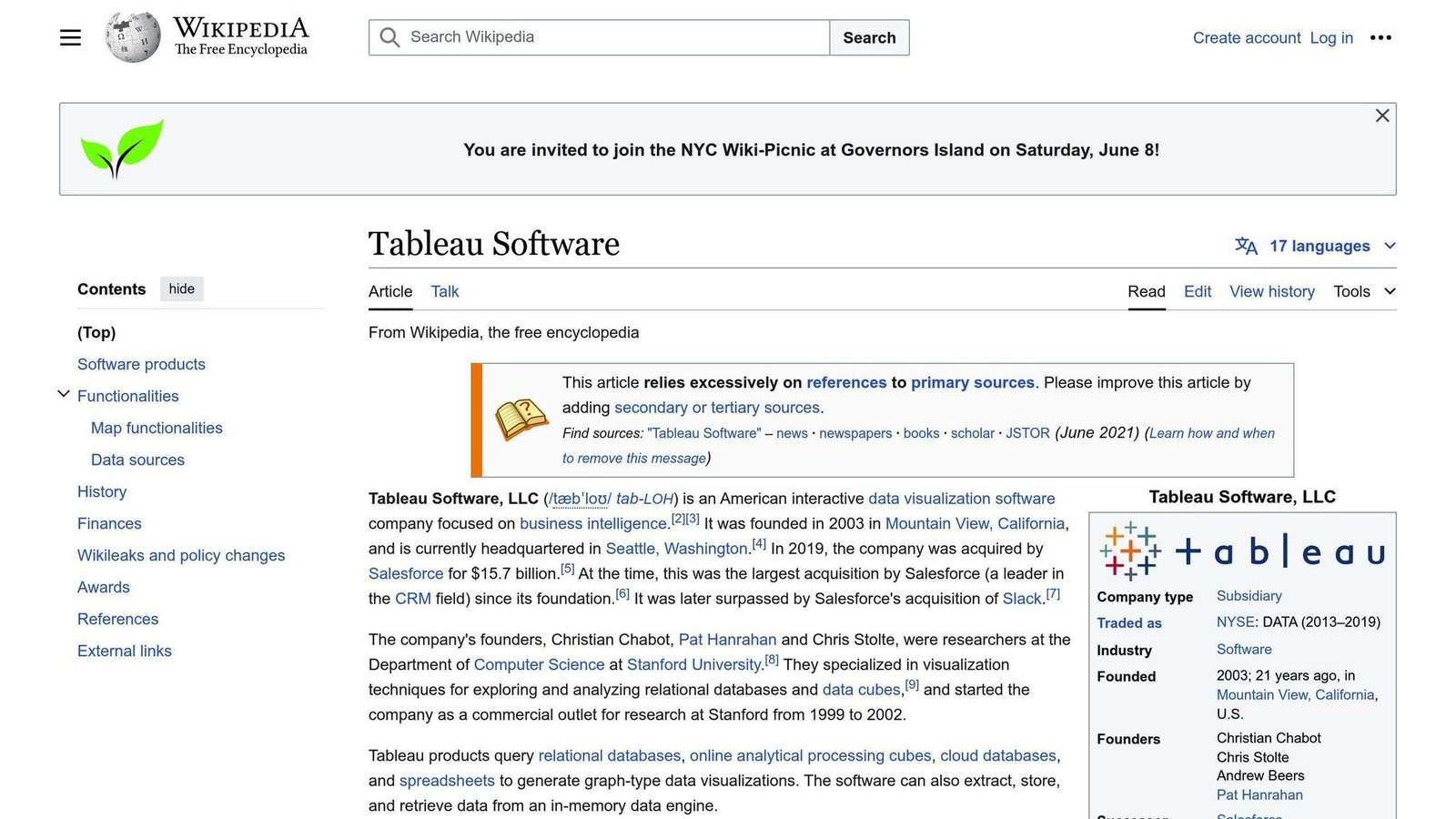
Task: Open the Edit tab
Action: click(x=1198, y=291)
